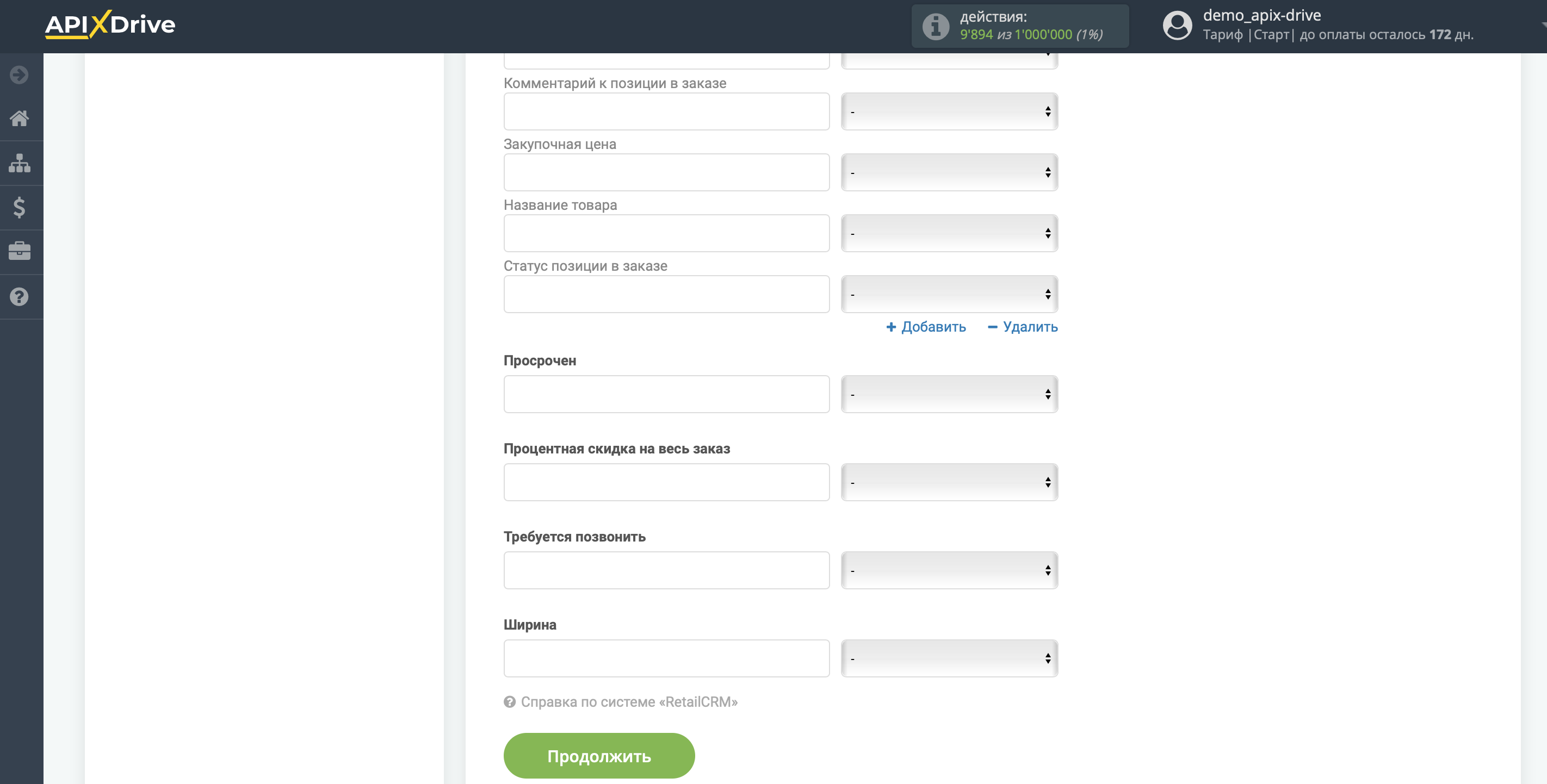Click the Добавить link
The height and width of the screenshot is (784, 1547).
[926, 327]
